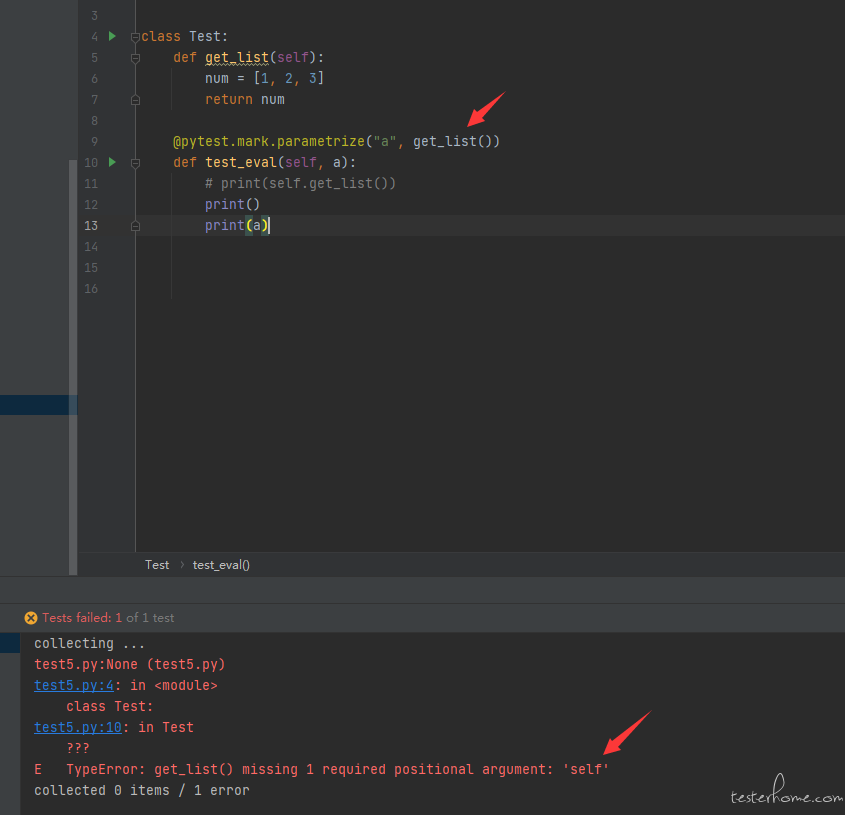The image size is (845, 815).
Task: Collapse the get_list method fold
Action: (x=135, y=58)
